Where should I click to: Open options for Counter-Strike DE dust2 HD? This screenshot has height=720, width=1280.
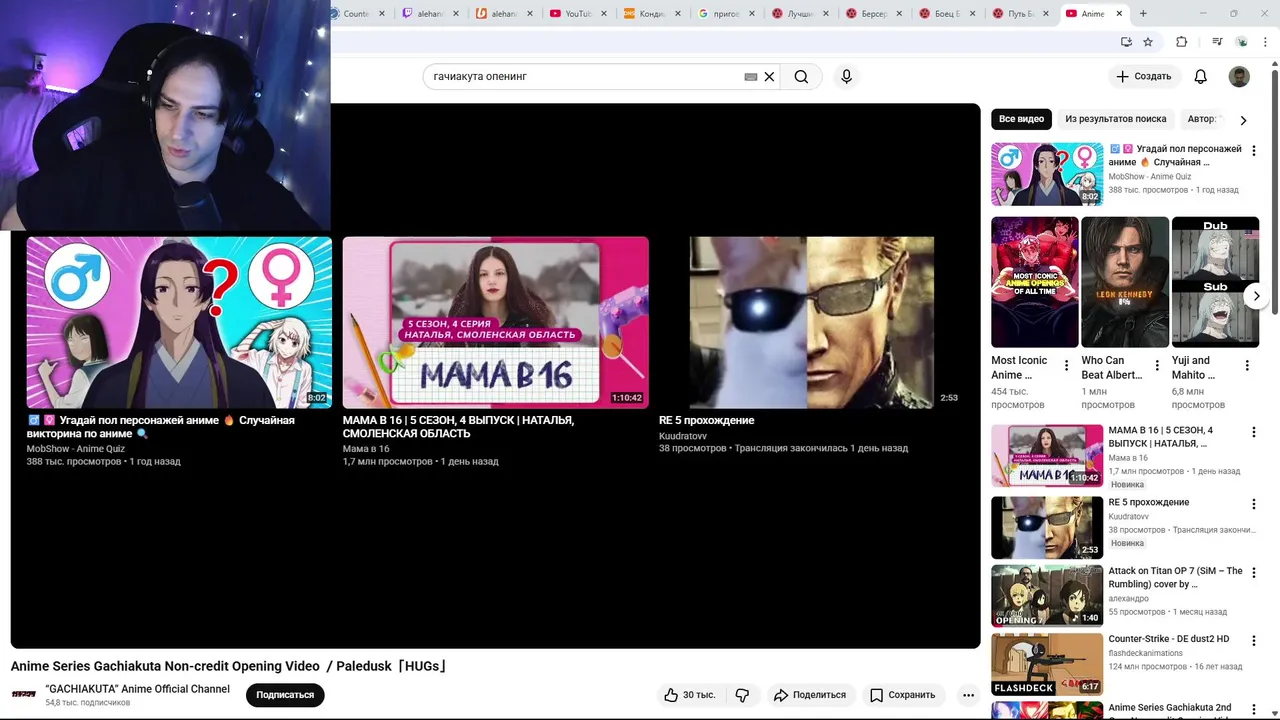(x=1253, y=641)
